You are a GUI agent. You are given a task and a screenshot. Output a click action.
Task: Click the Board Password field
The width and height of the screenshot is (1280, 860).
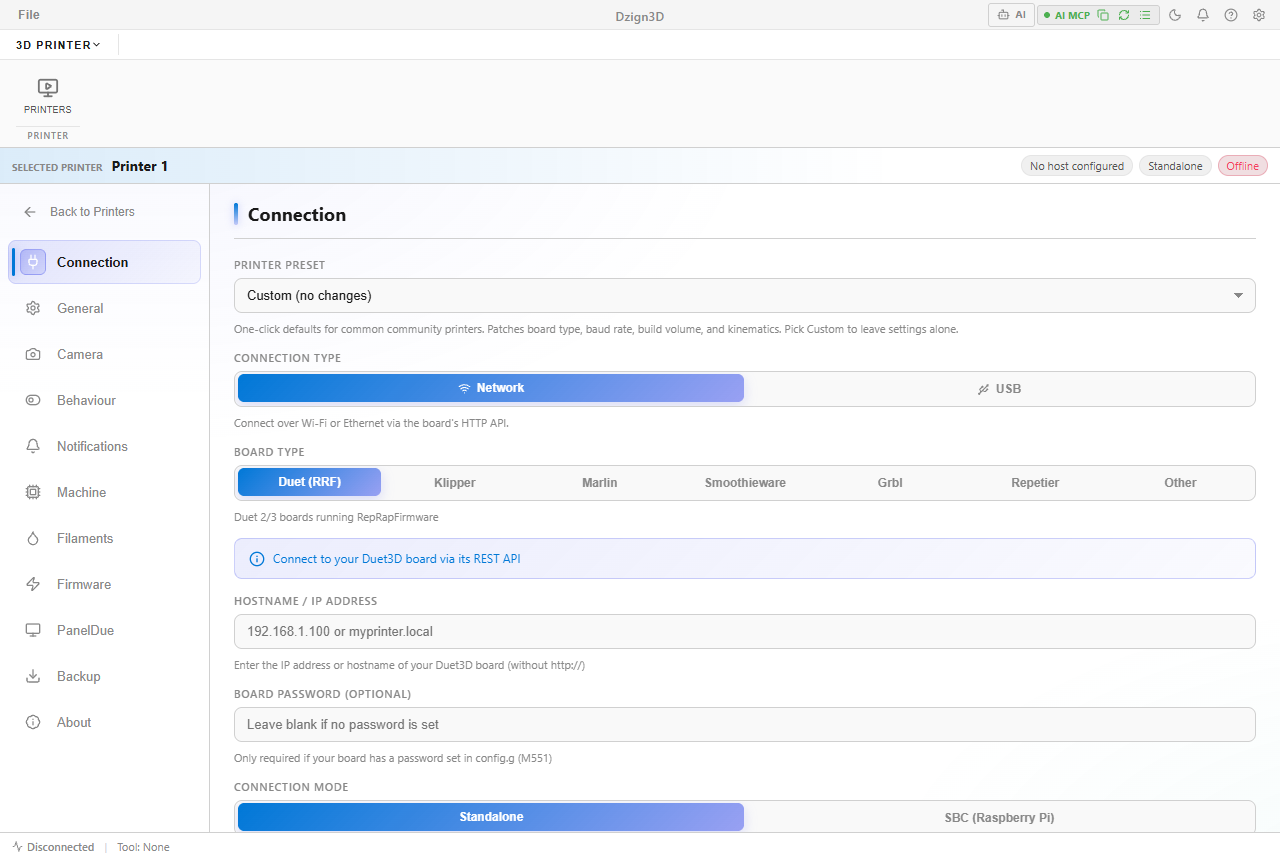744,724
